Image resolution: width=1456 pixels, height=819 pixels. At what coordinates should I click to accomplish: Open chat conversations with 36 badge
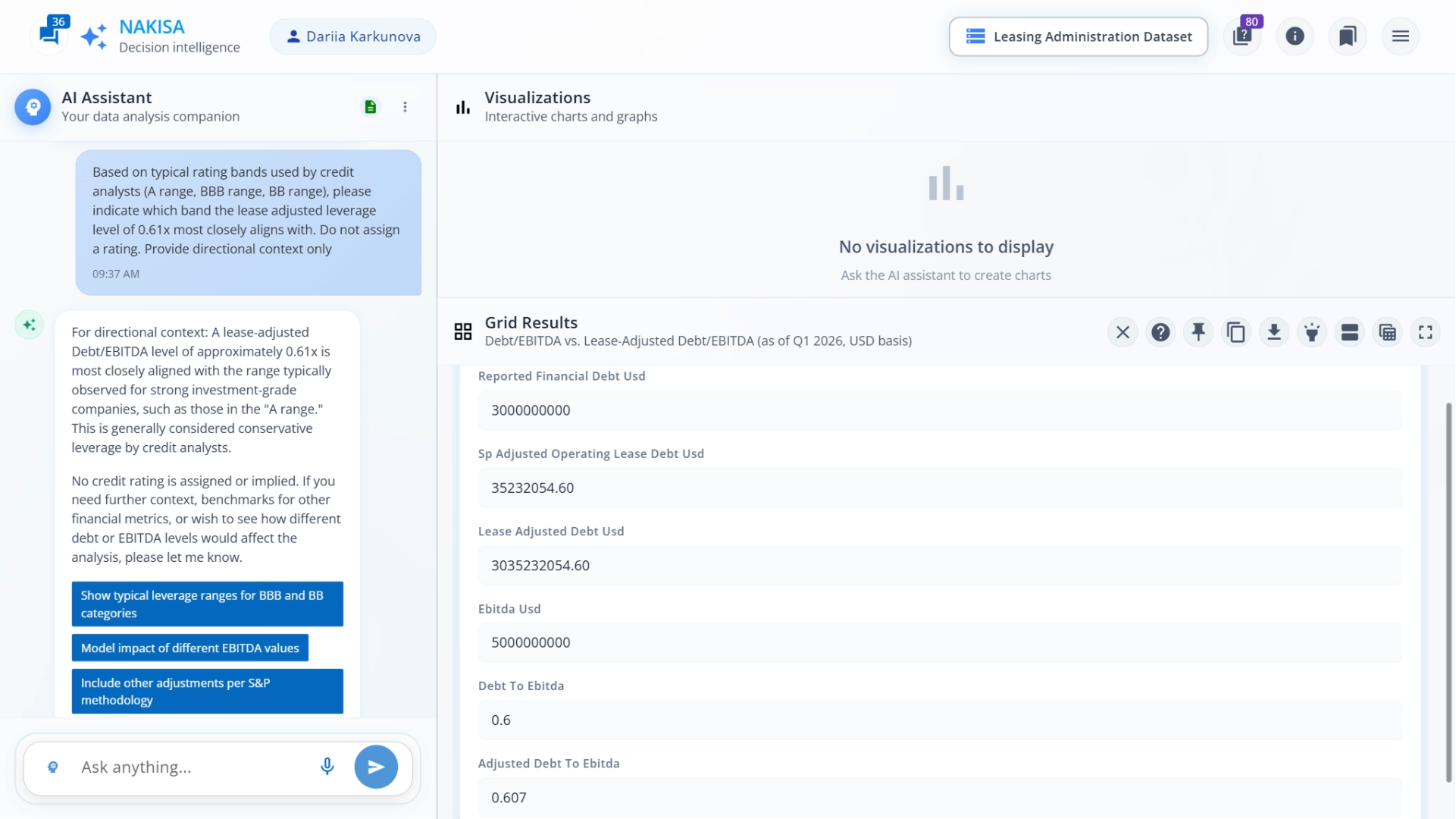50,35
